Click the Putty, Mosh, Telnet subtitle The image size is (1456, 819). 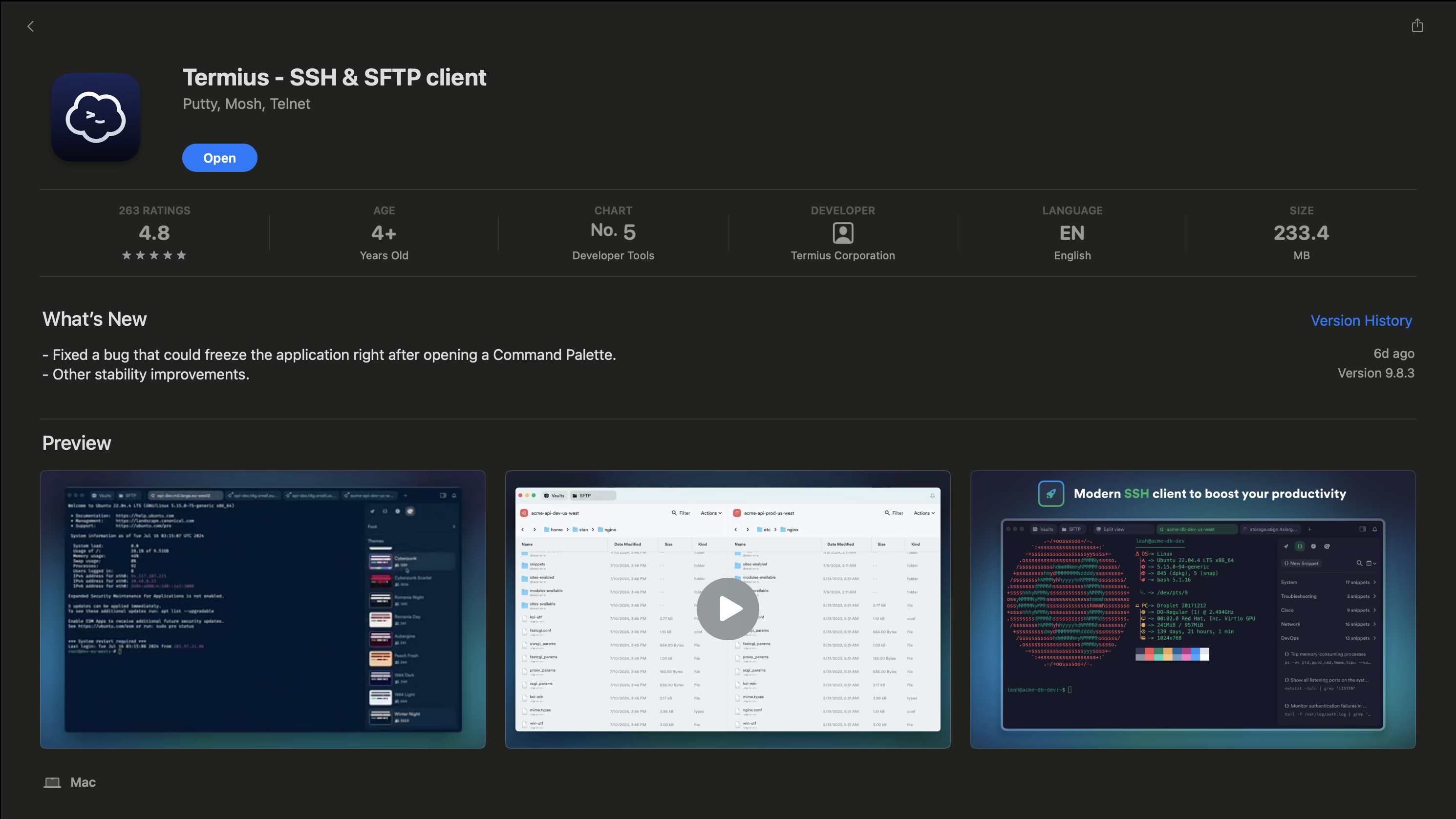click(246, 104)
